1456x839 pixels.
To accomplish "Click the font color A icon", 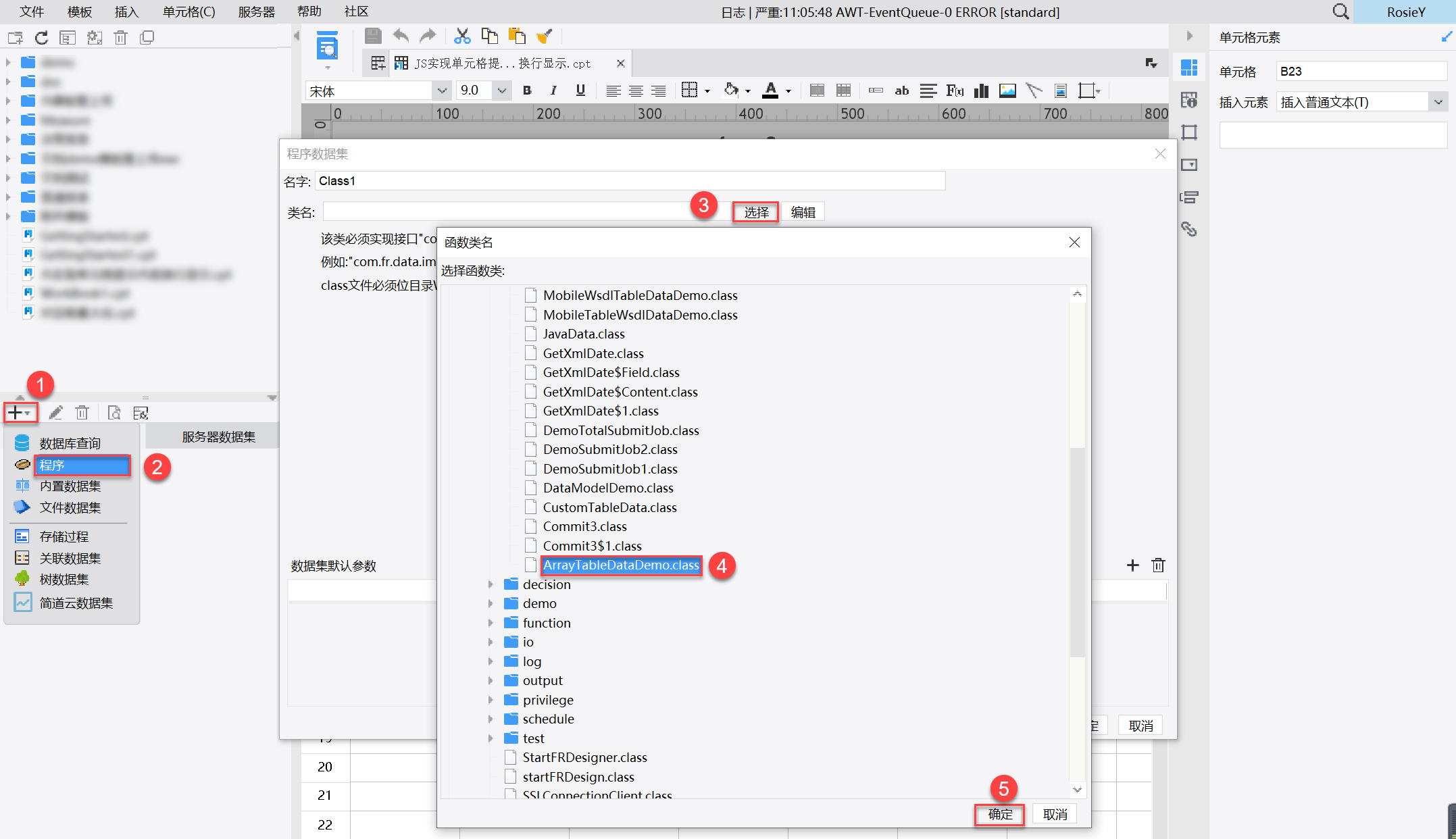I will click(770, 90).
